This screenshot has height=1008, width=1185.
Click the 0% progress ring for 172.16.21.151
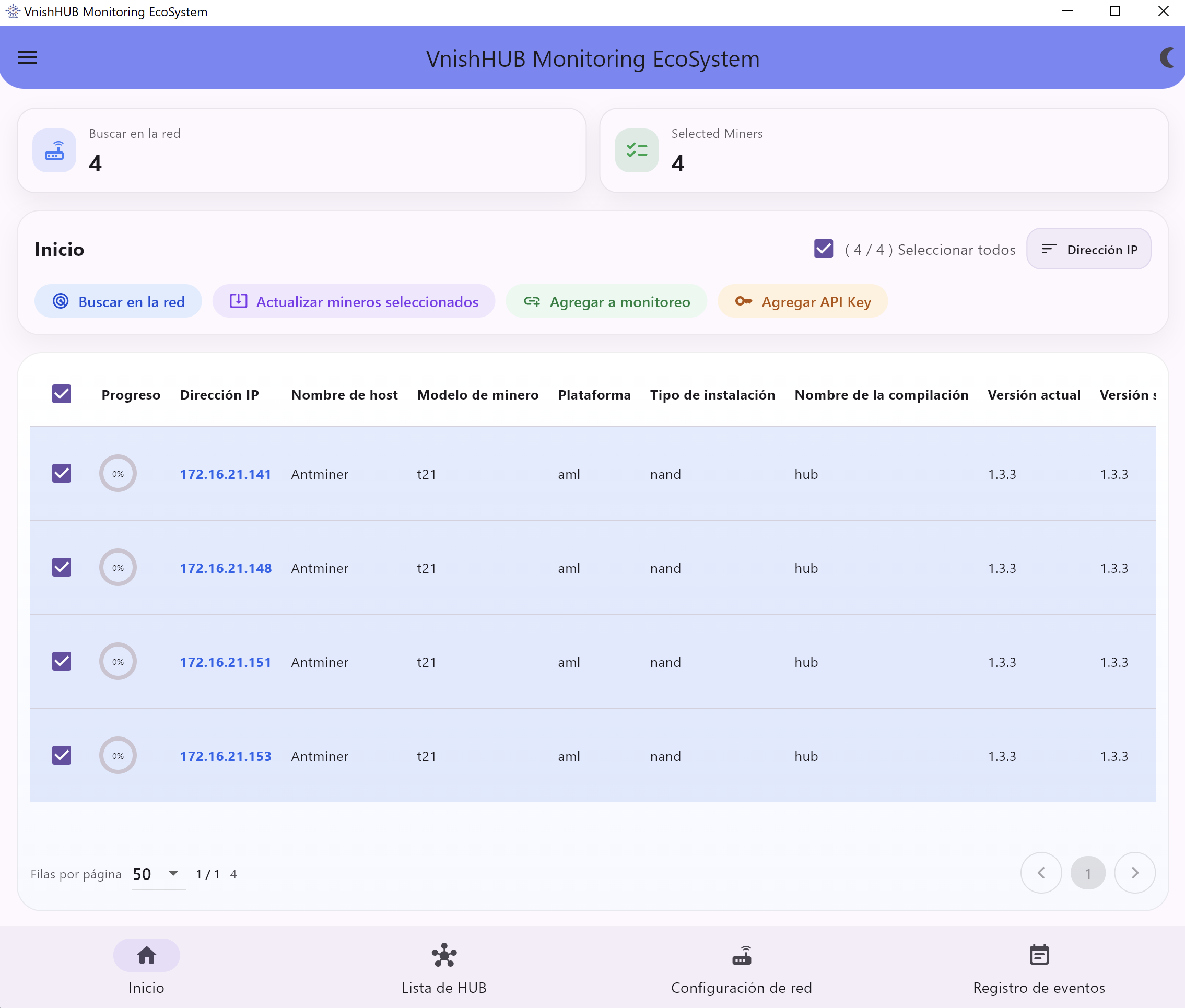point(118,661)
